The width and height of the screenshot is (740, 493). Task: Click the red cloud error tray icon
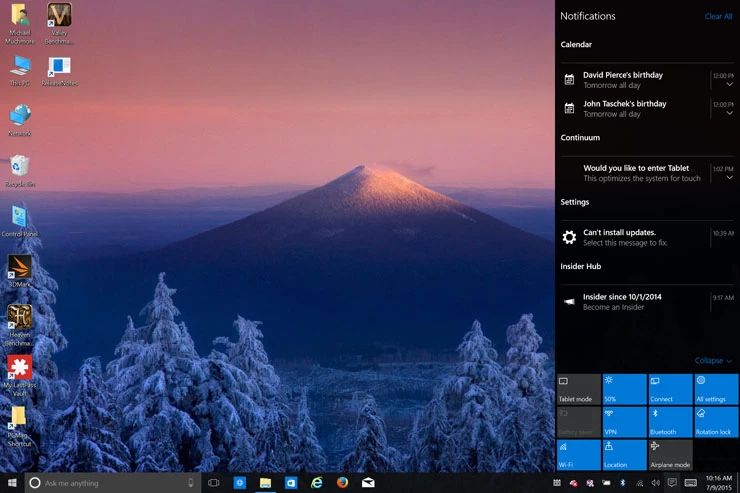(x=573, y=483)
